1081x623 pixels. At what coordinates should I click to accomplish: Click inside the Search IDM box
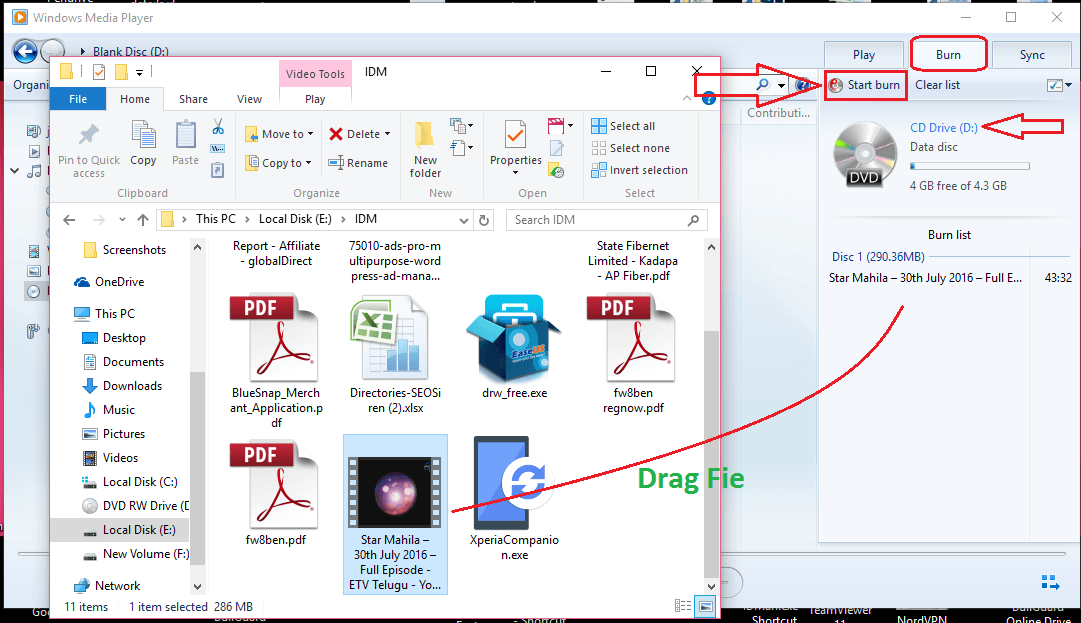point(600,219)
